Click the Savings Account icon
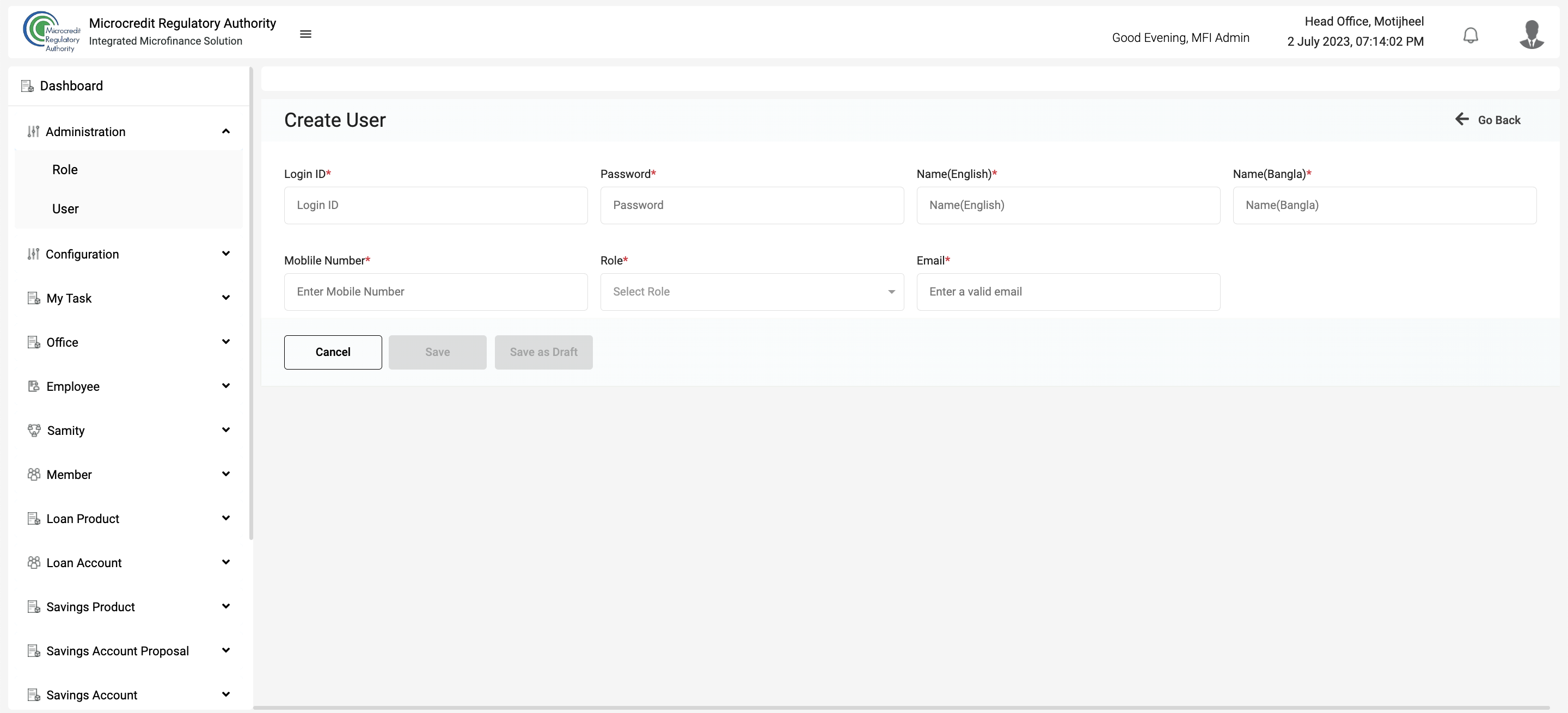 click(x=34, y=694)
